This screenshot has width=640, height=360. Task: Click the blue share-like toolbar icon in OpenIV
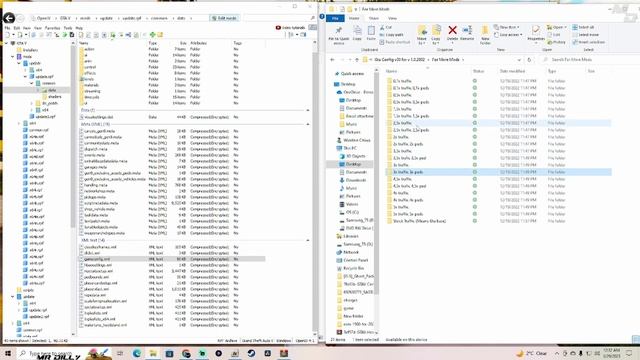point(128,35)
